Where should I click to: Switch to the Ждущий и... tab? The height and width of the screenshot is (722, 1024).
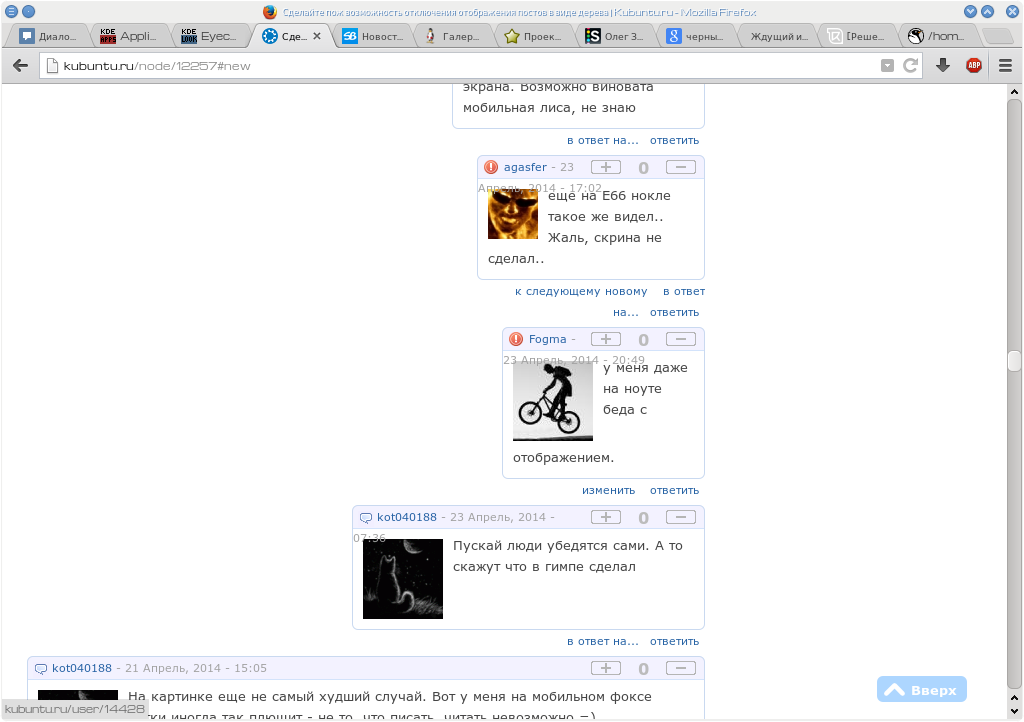click(778, 36)
